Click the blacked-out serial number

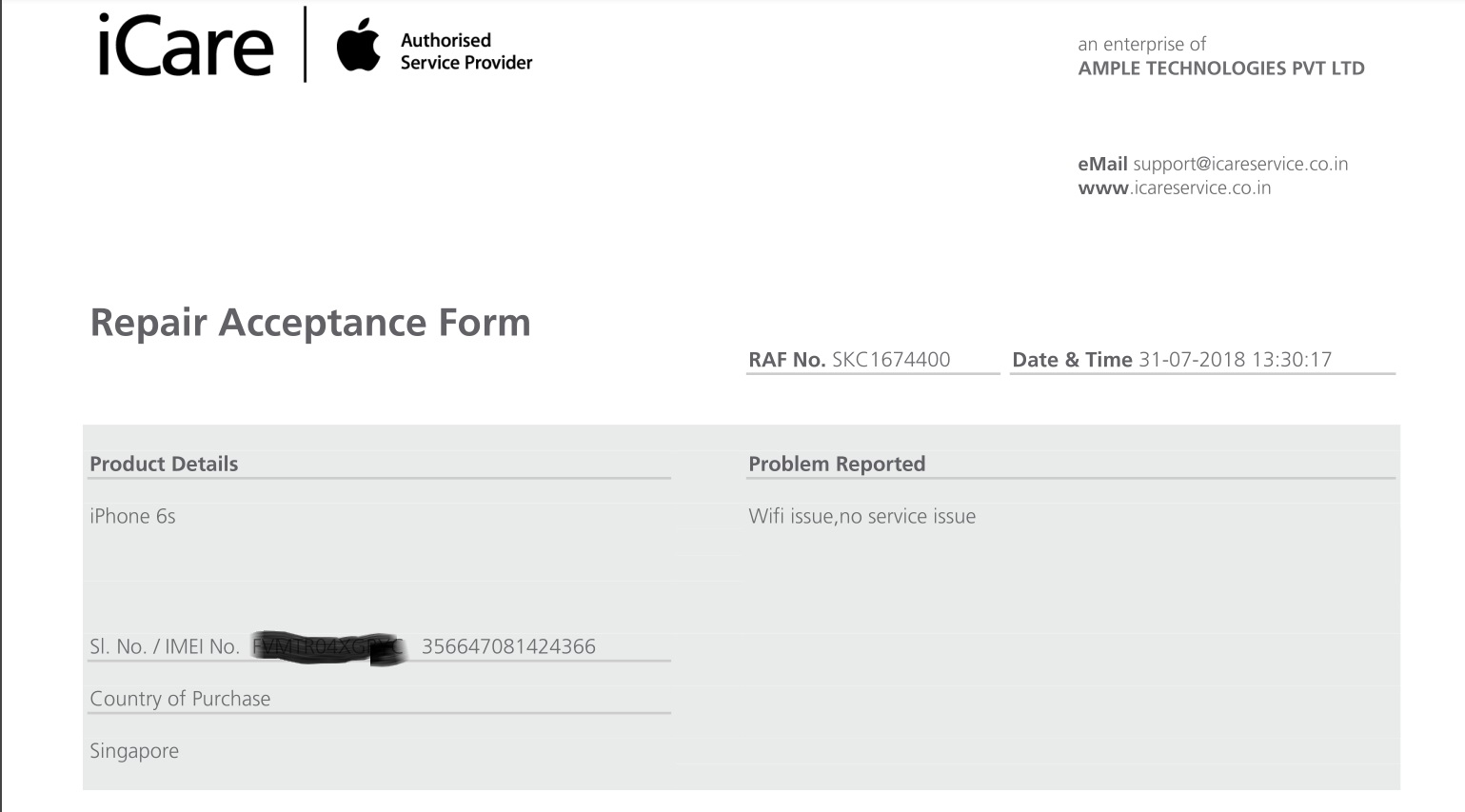click(x=329, y=647)
